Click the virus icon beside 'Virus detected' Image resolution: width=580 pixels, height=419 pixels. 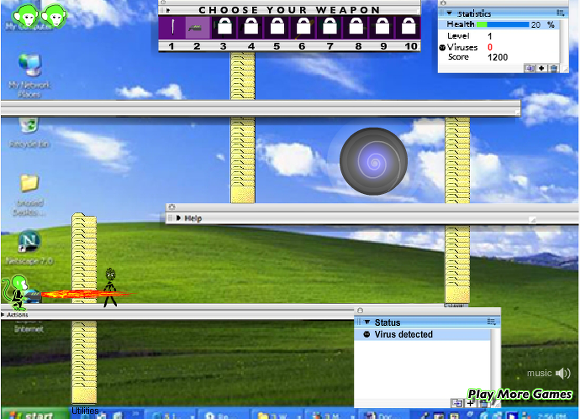click(366, 334)
